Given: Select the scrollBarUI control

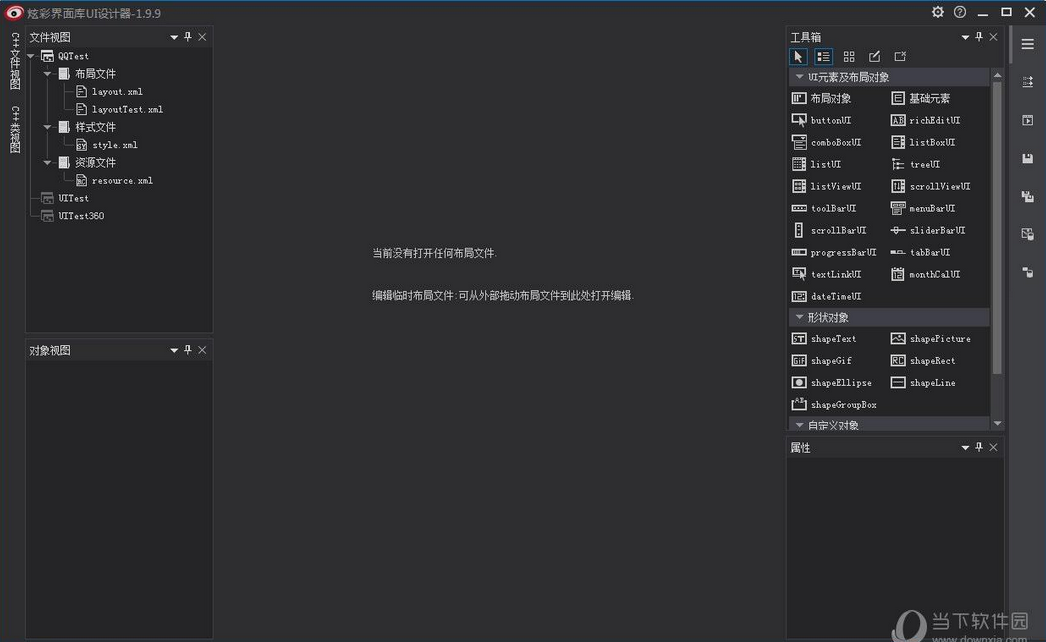Looking at the screenshot, I should click(x=829, y=231).
